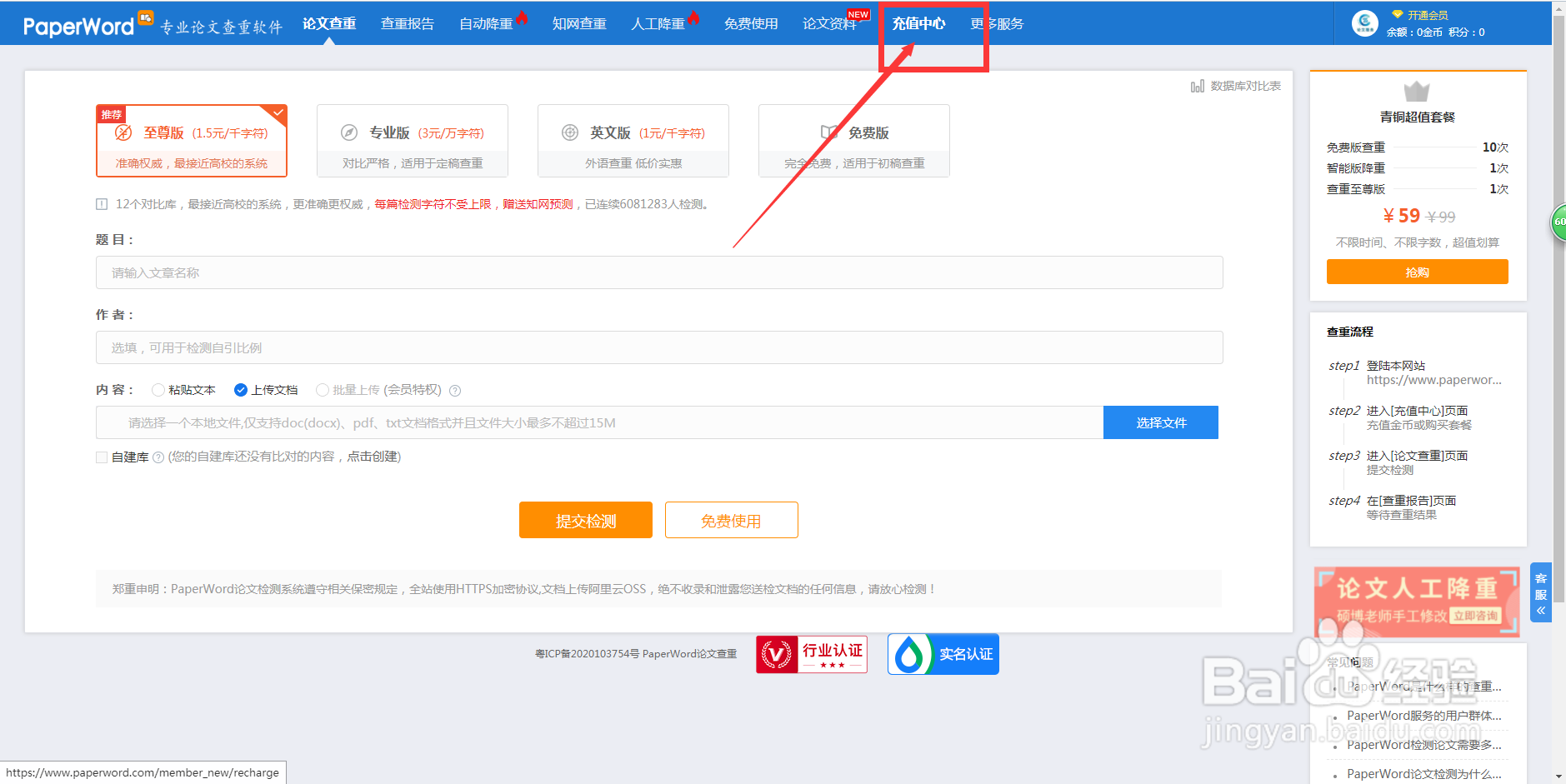Select the 免费版 plan card
Viewport: 1566px width, 784px height.
point(854,141)
